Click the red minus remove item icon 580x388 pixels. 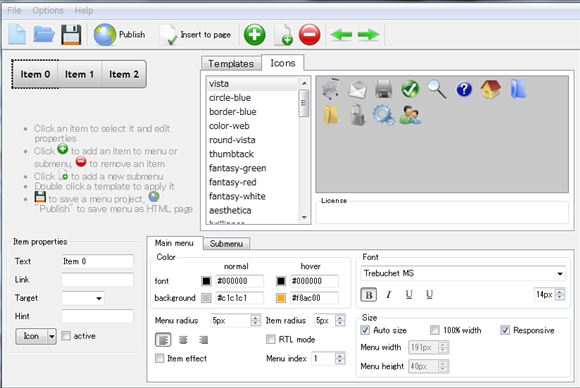pos(309,35)
